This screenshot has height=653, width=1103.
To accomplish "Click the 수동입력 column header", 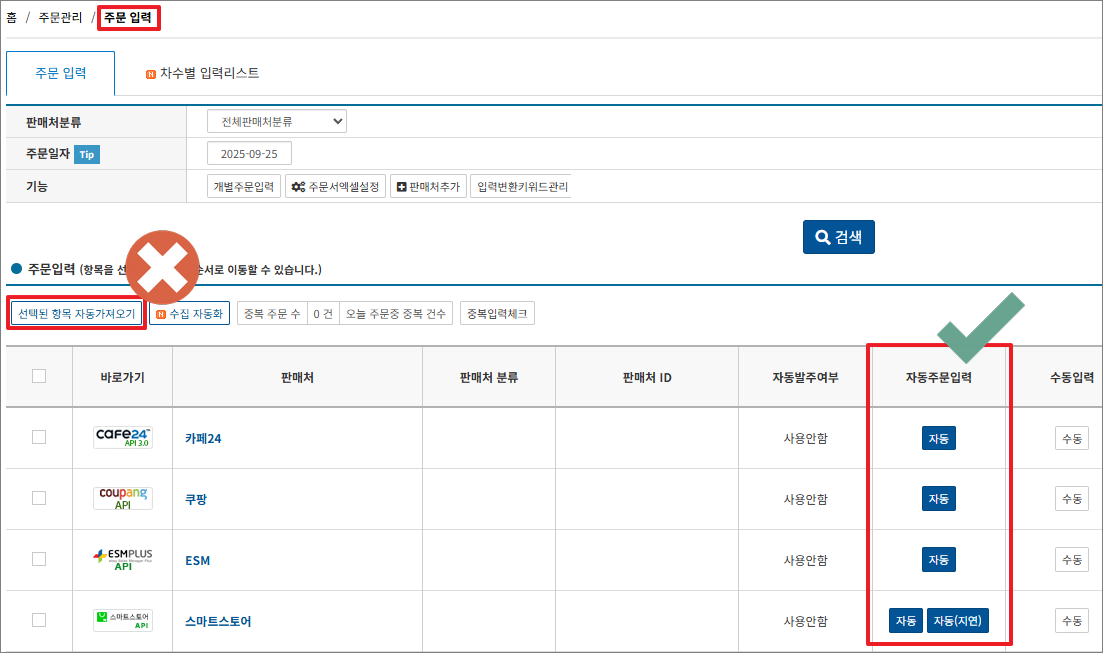I will tap(1072, 377).
